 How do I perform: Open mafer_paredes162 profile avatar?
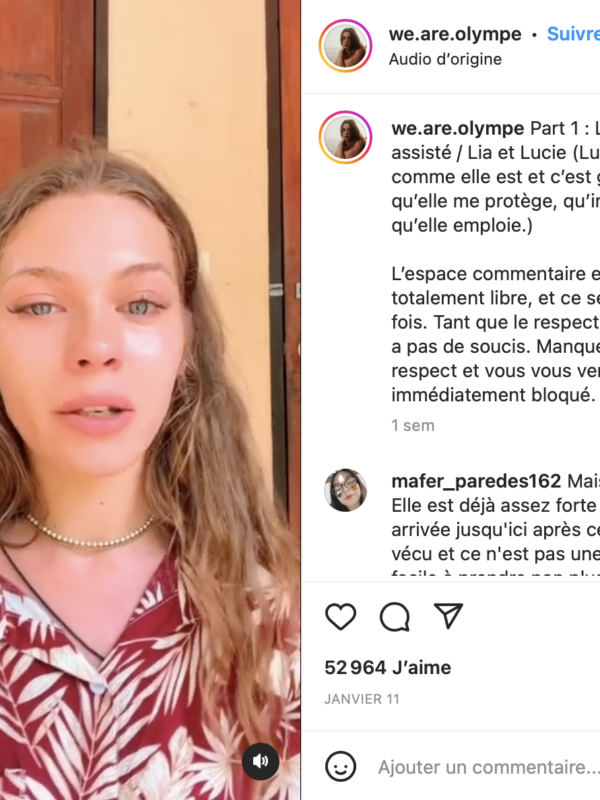345,490
